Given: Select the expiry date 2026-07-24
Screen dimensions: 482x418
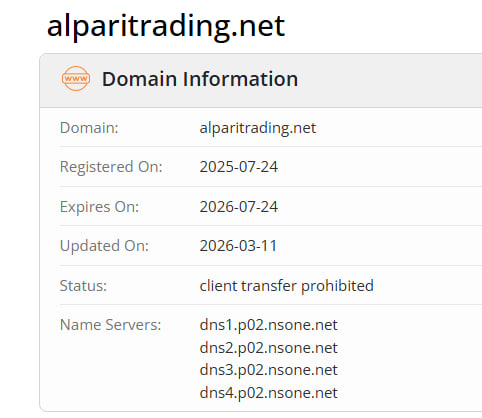Looking at the screenshot, I should pos(239,207).
